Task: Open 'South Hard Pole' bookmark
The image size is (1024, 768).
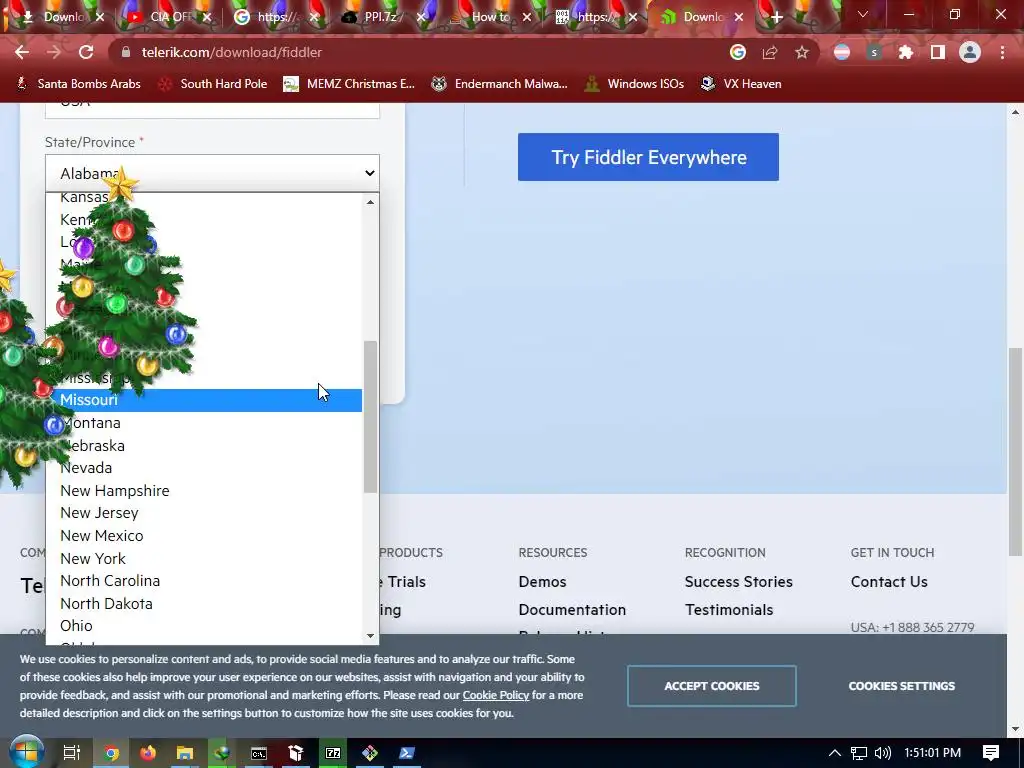Action: (214, 84)
